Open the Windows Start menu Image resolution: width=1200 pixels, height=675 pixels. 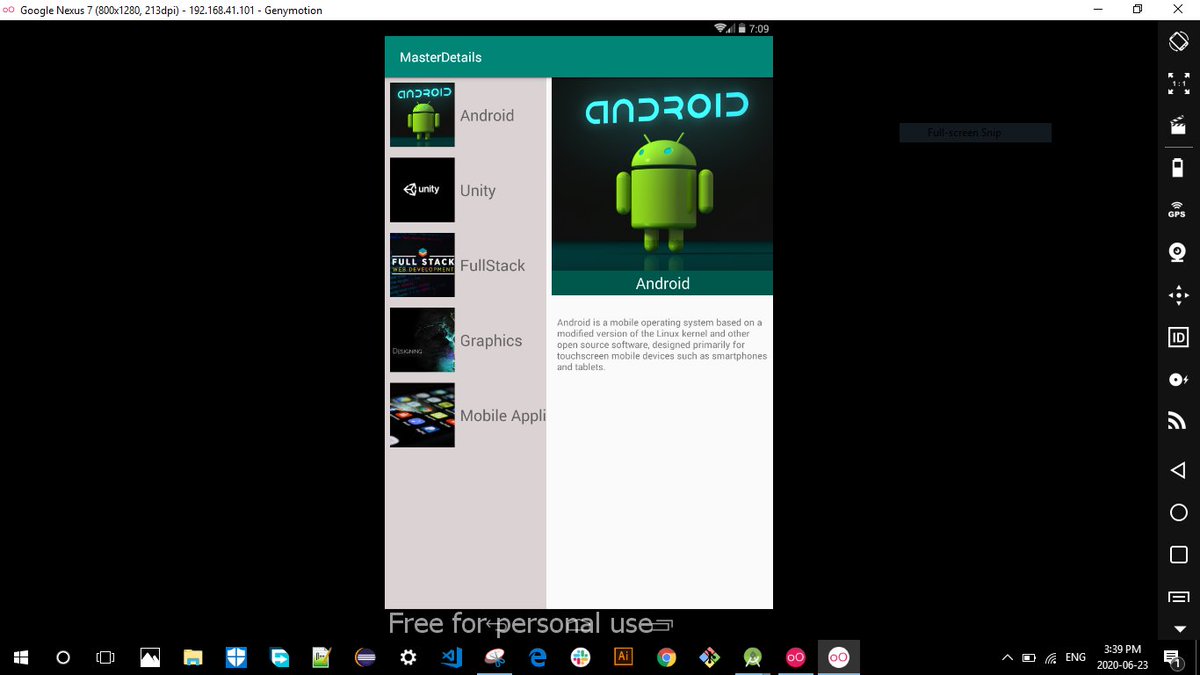tap(21, 657)
